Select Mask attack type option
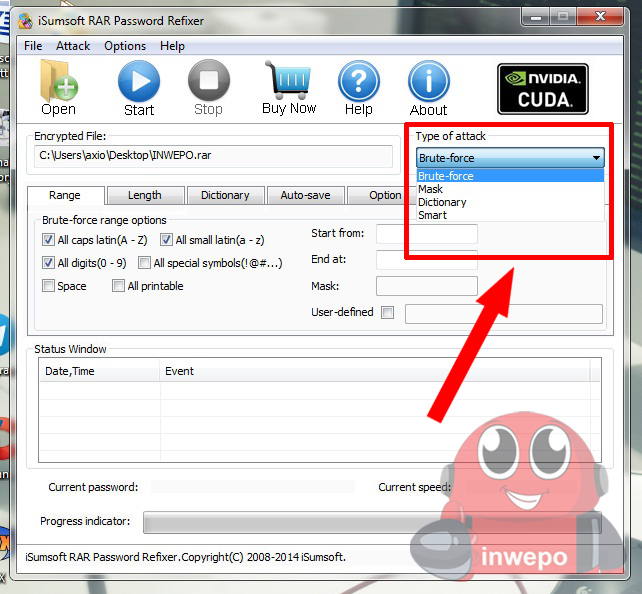The image size is (642, 594). pyautogui.click(x=510, y=189)
